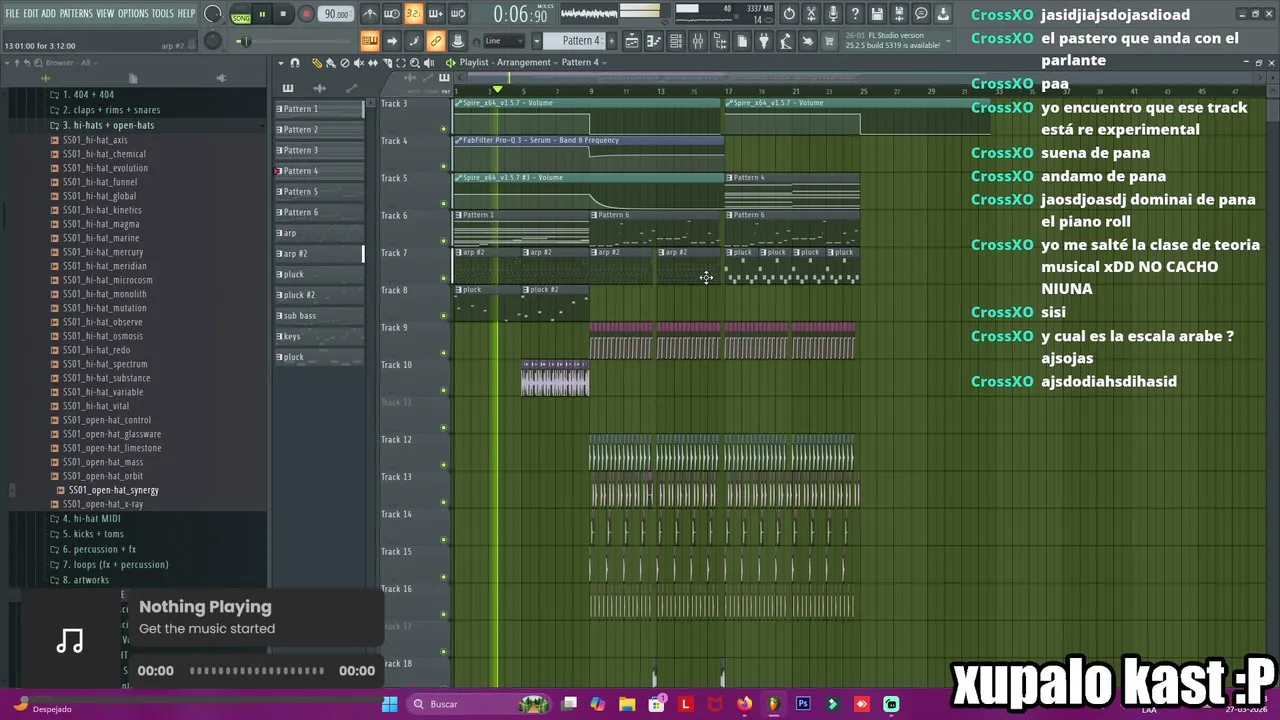Open the Piano roll view icon
The height and width of the screenshot is (720, 1280).
(x=654, y=41)
